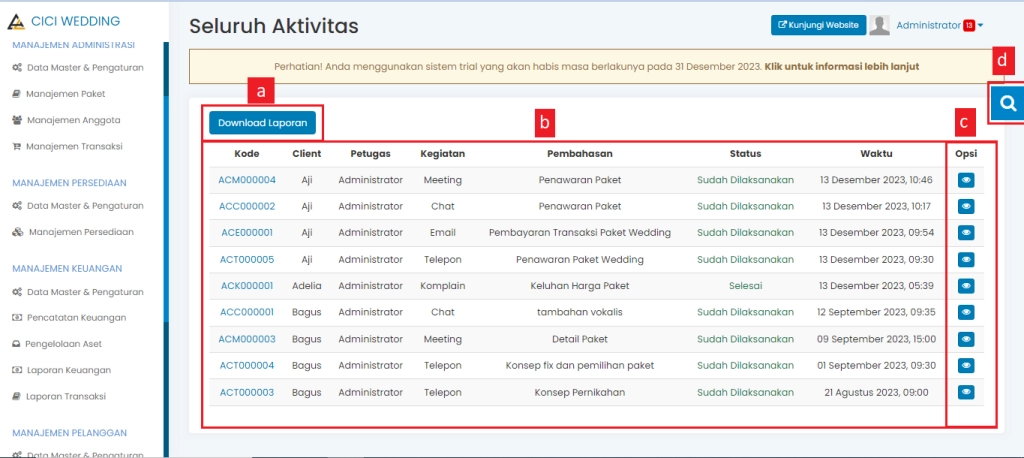Open Laporan Keuangan in sidebar
The image size is (1024, 458).
68,370
